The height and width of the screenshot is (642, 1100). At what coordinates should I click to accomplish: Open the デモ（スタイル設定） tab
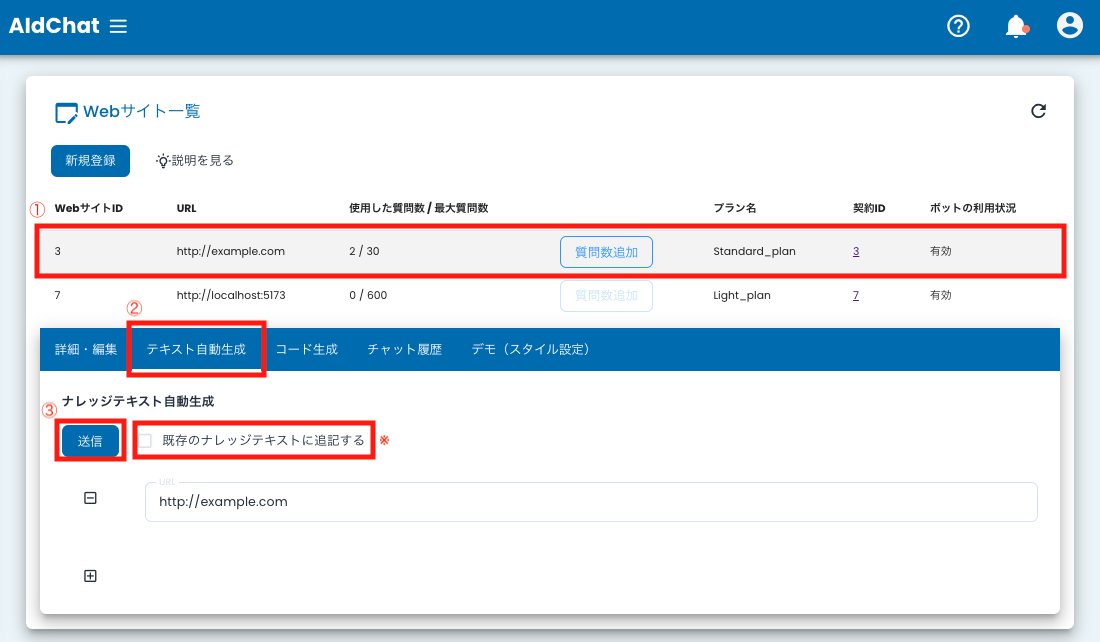coord(531,350)
